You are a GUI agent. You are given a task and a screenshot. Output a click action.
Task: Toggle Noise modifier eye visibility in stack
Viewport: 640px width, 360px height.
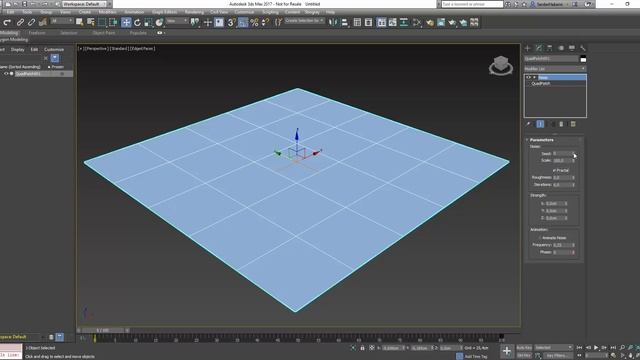[529, 77]
